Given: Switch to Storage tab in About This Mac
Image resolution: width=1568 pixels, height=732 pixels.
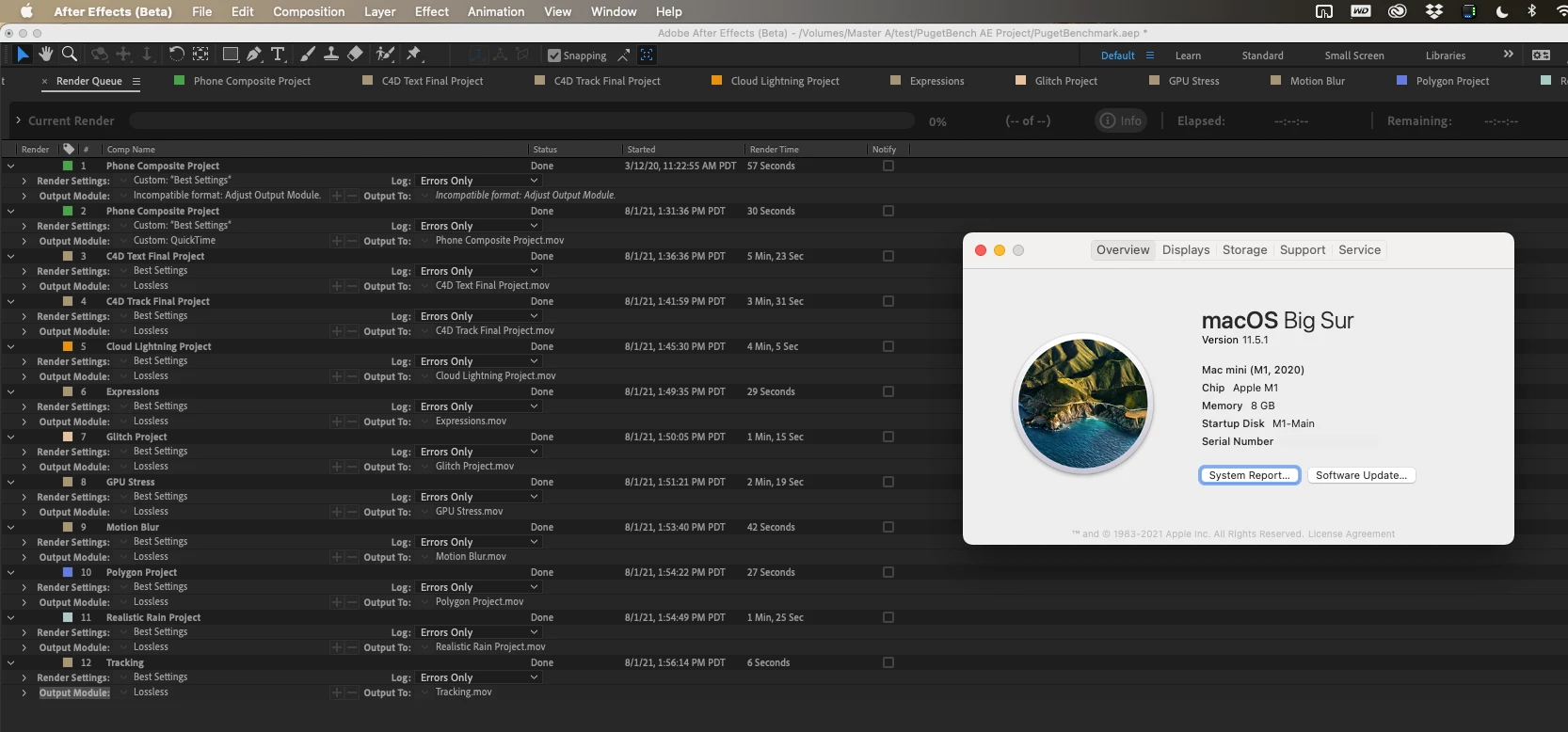Looking at the screenshot, I should [1244, 249].
